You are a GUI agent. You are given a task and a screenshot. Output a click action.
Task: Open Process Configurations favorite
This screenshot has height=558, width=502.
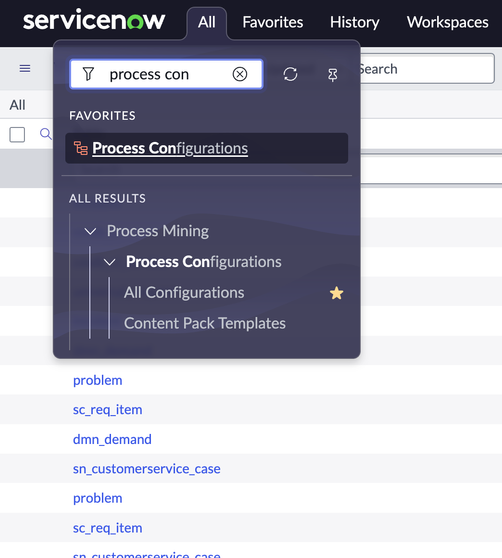207,148
